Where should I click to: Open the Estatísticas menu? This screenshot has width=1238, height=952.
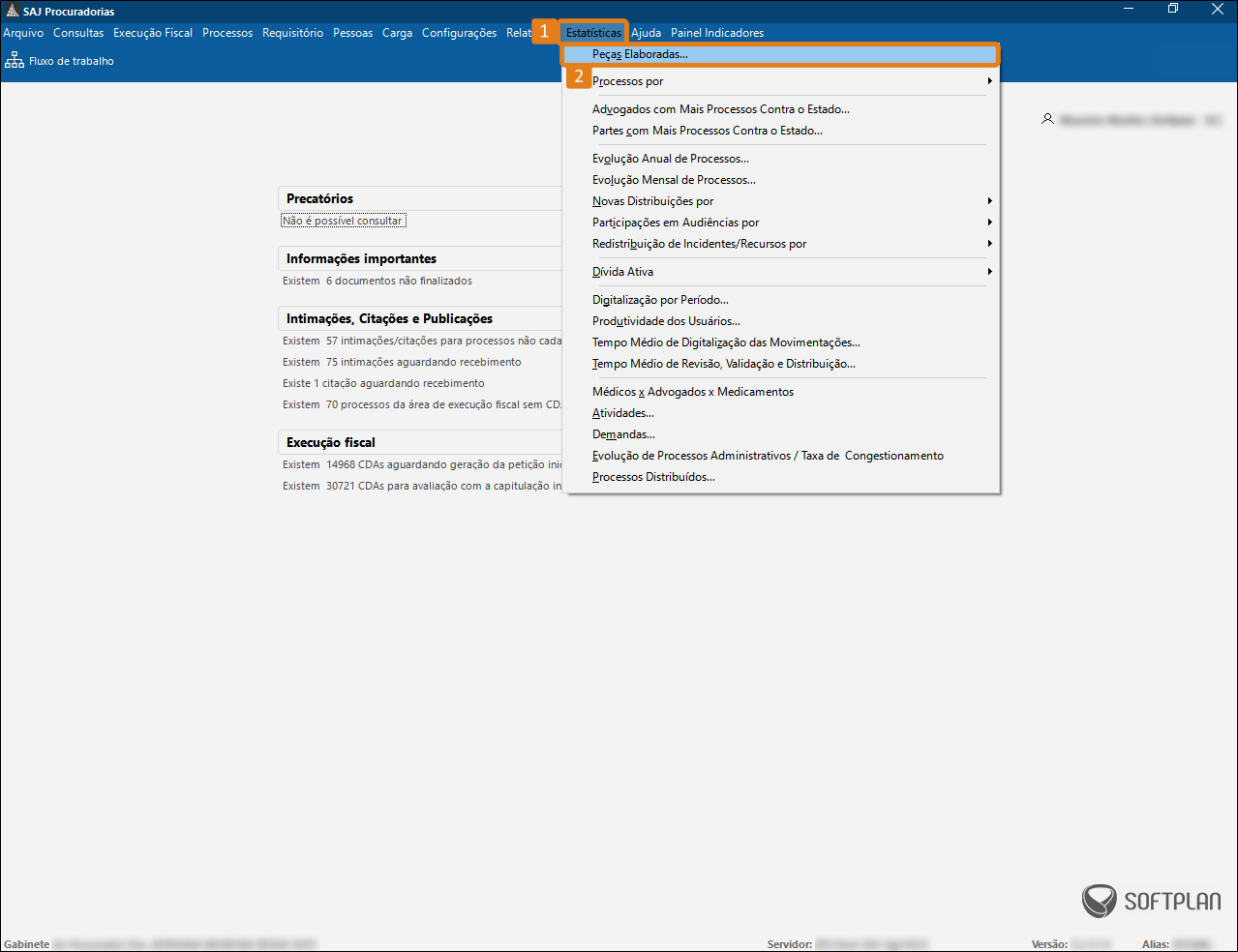(x=593, y=33)
